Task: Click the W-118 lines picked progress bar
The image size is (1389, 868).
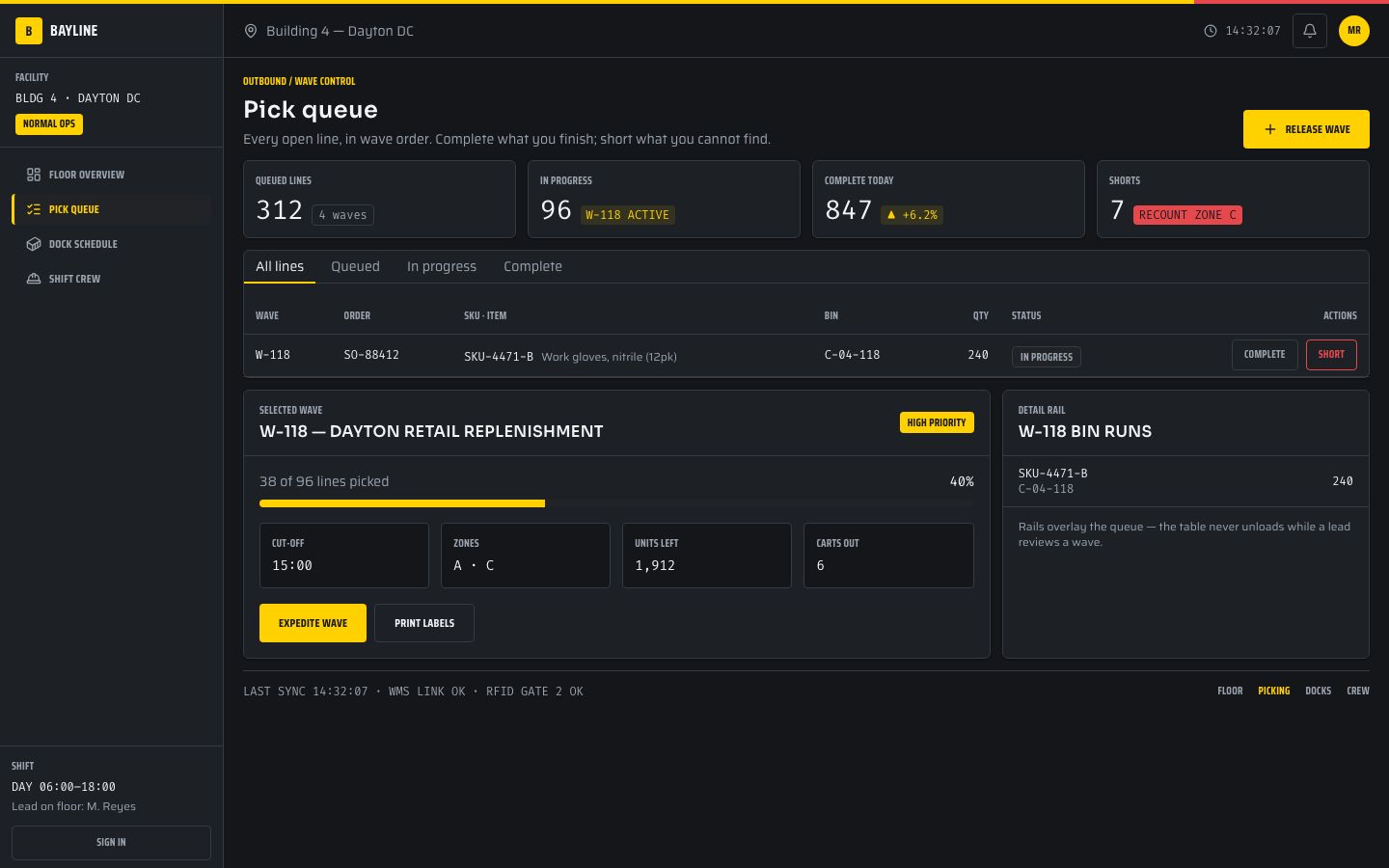Action: 616,503
